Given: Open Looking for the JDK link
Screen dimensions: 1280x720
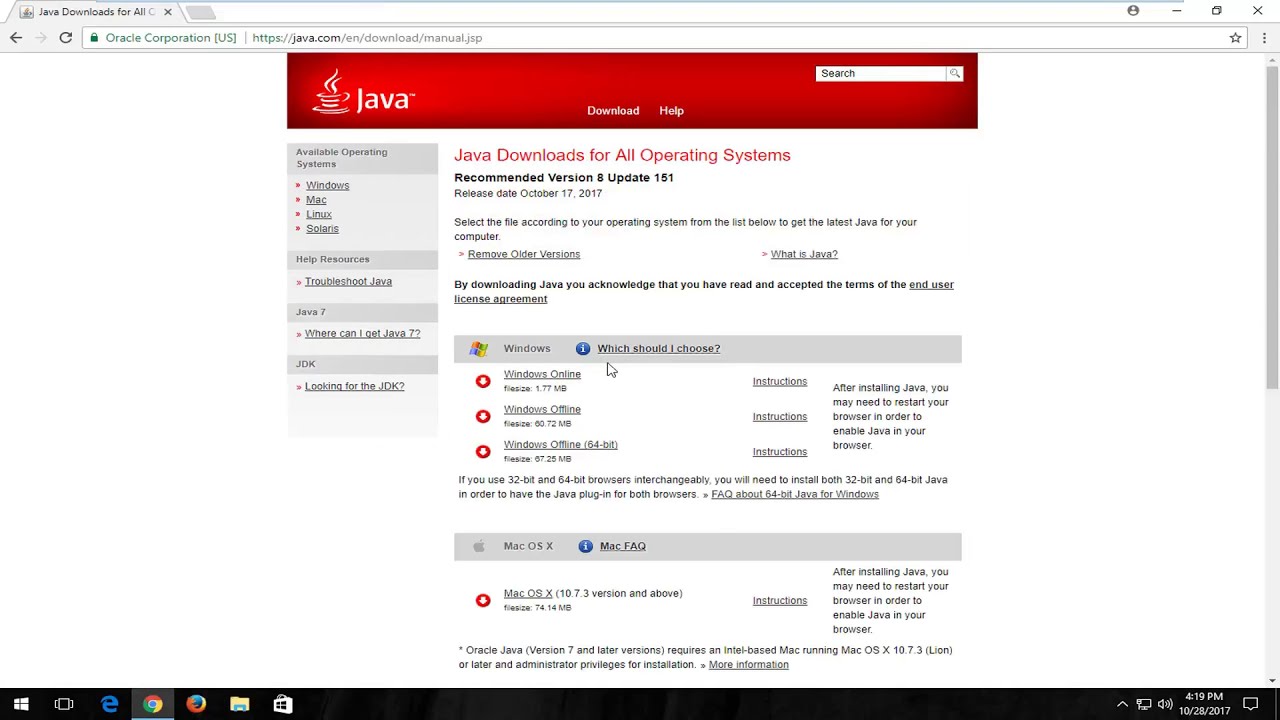Looking at the screenshot, I should point(354,386).
